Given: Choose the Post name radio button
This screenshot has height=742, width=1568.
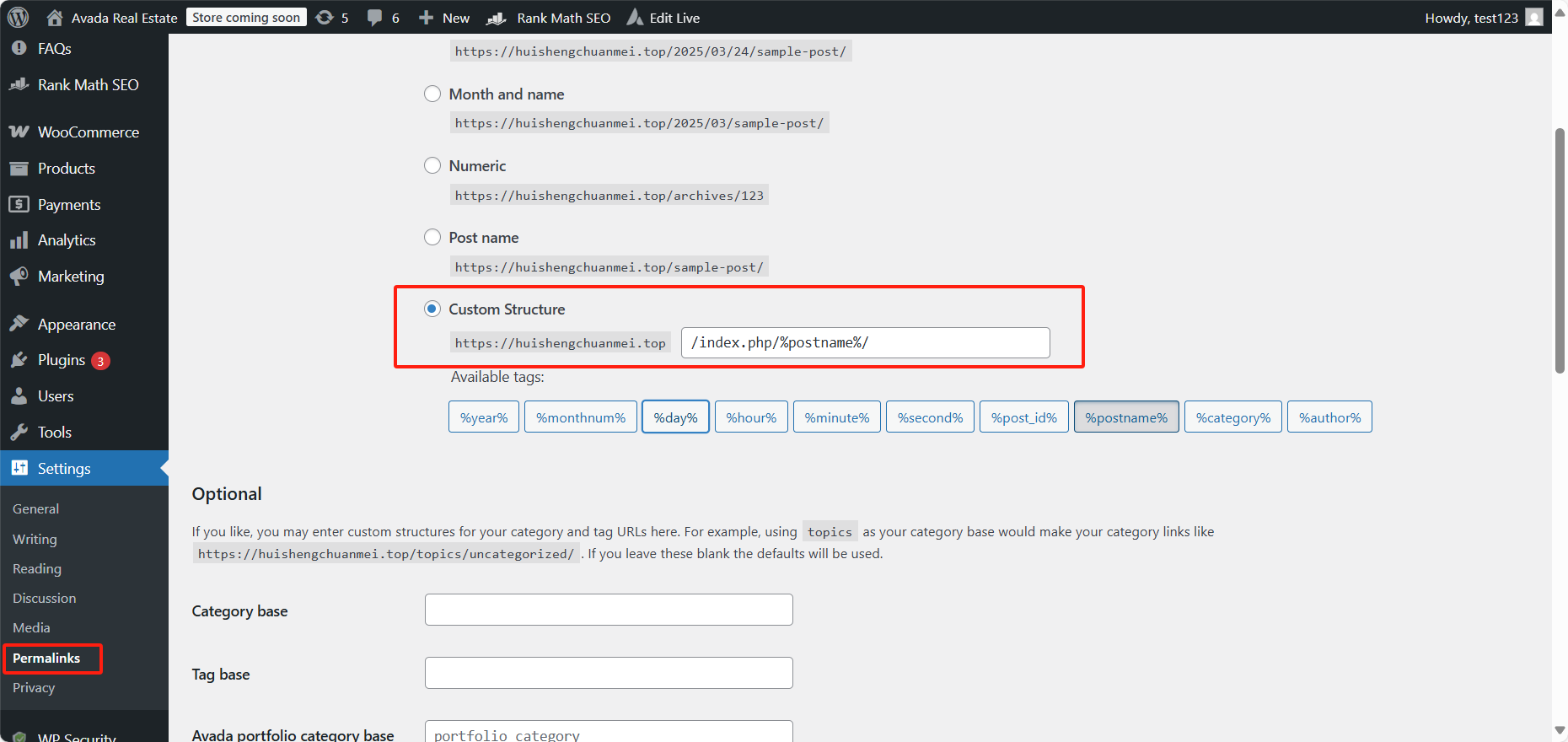Looking at the screenshot, I should [x=432, y=238].
